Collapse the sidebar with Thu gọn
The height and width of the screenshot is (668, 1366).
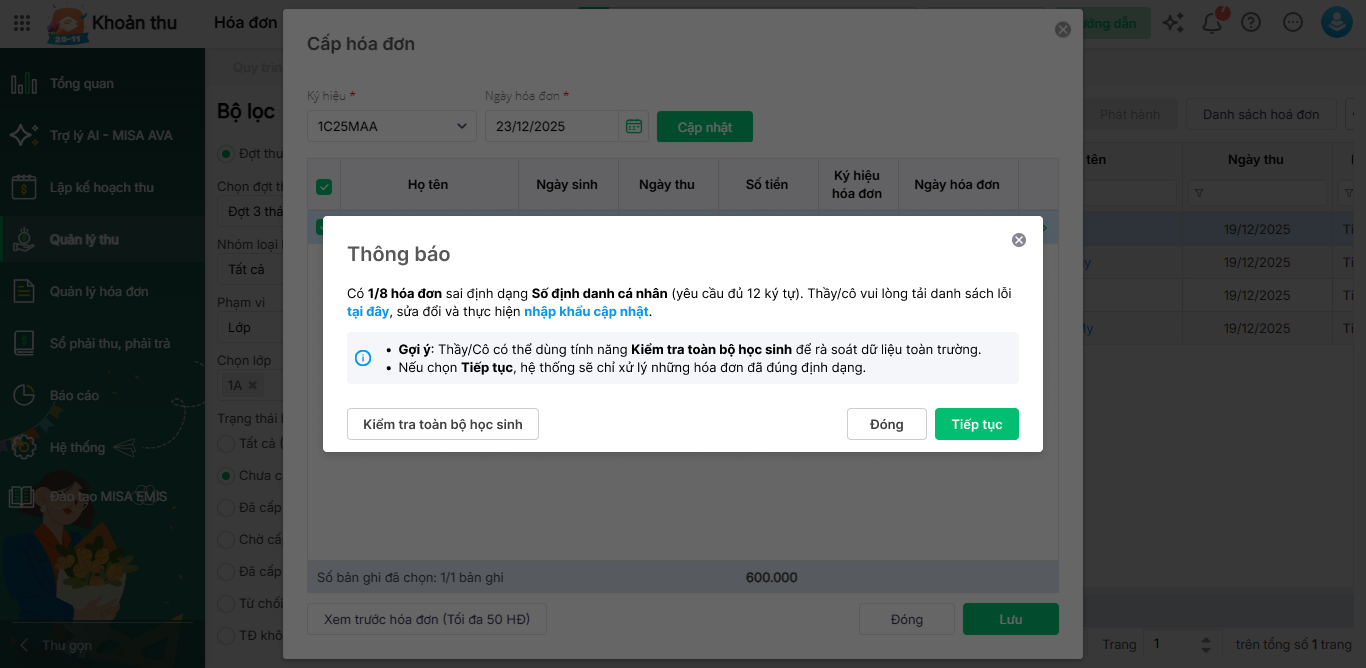[60, 645]
